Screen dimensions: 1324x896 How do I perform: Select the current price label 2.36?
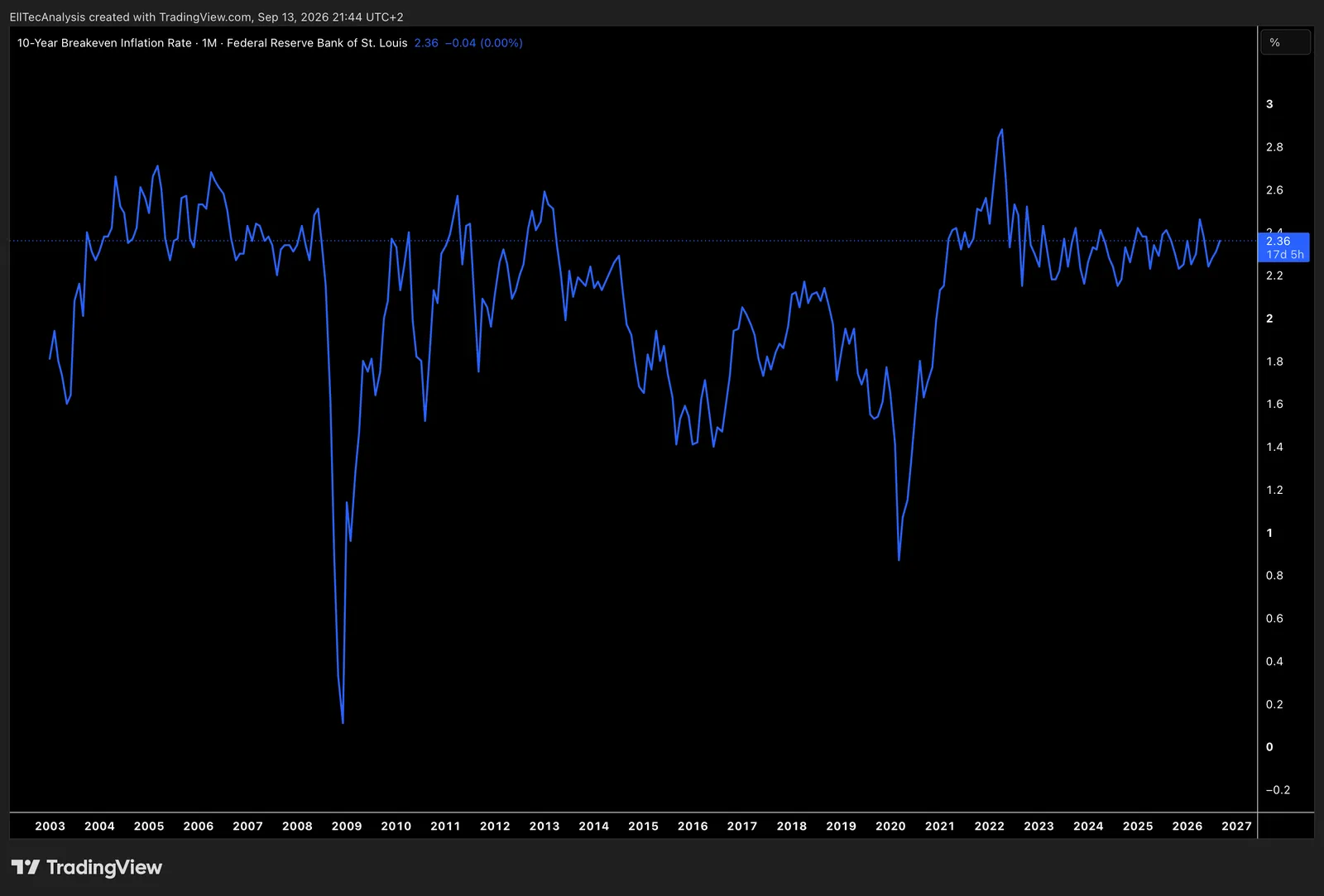pyautogui.click(x=1283, y=247)
